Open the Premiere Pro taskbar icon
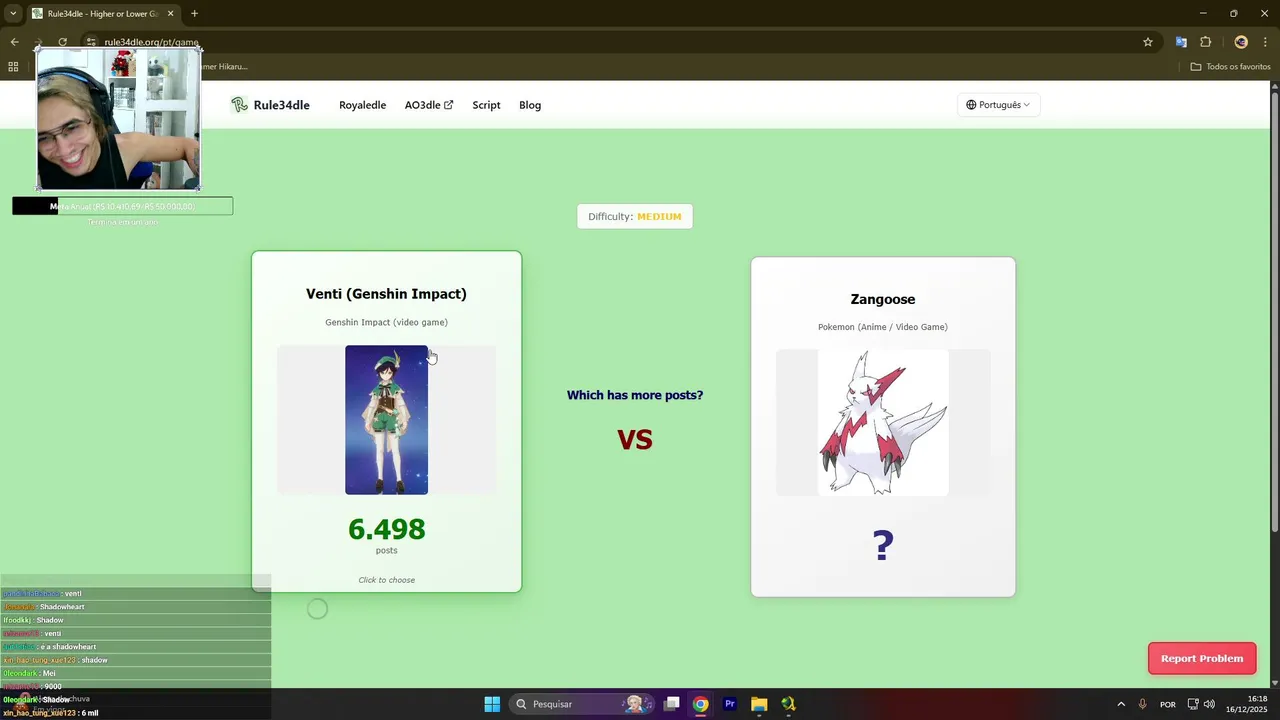The height and width of the screenshot is (720, 1280). (x=730, y=704)
